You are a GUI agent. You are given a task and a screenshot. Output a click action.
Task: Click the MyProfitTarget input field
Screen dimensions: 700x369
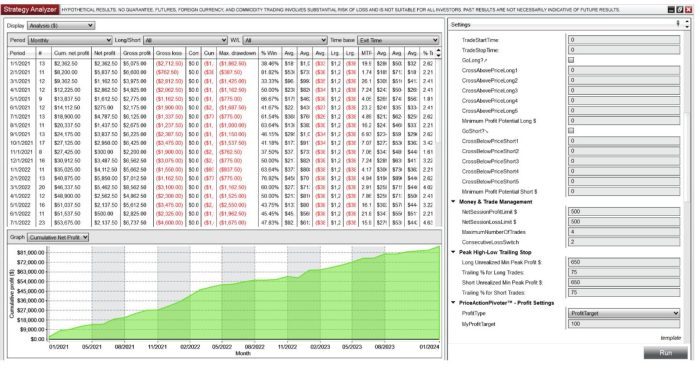pos(624,323)
